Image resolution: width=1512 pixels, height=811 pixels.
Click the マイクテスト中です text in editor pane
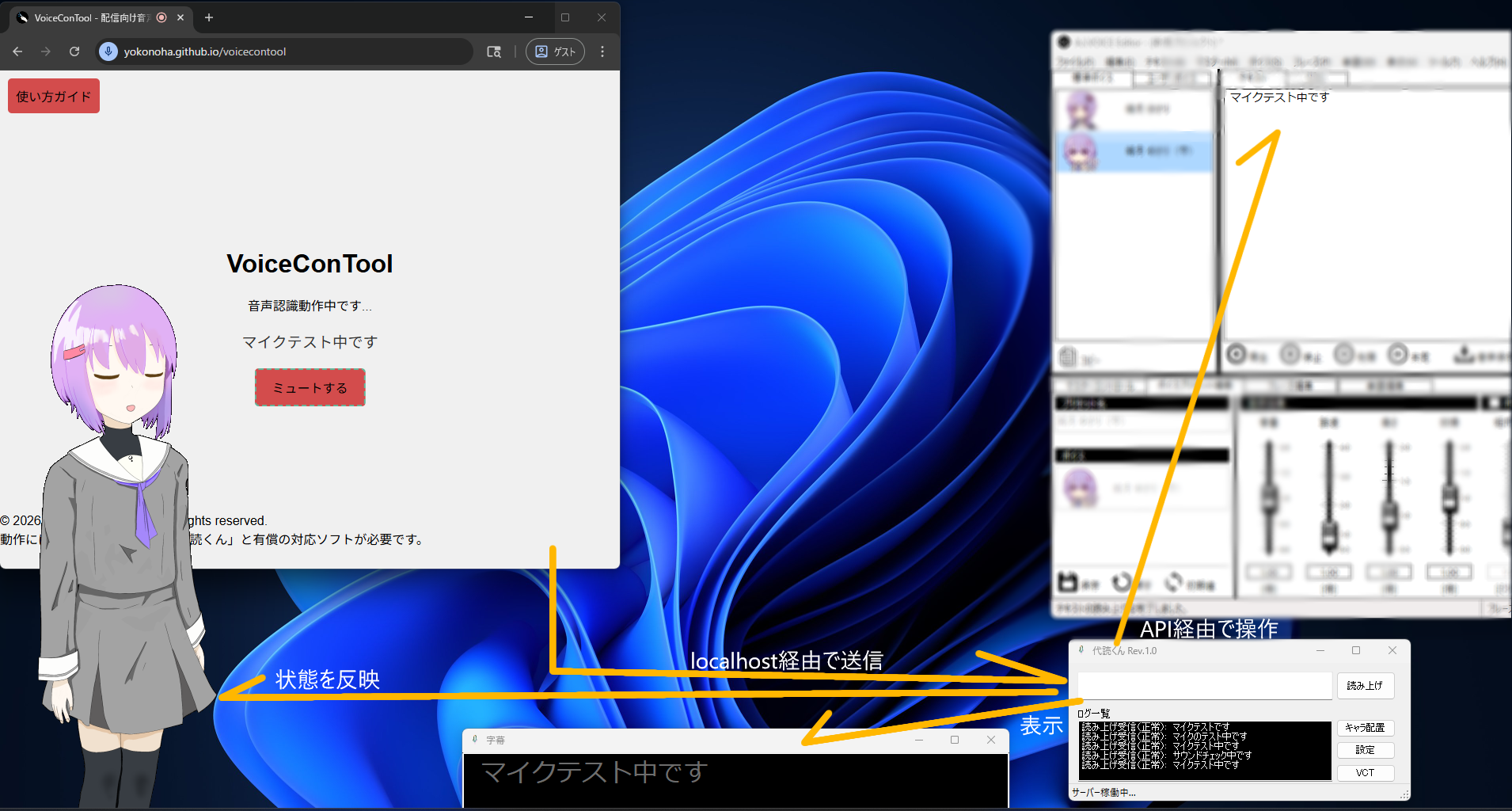click(x=1279, y=97)
